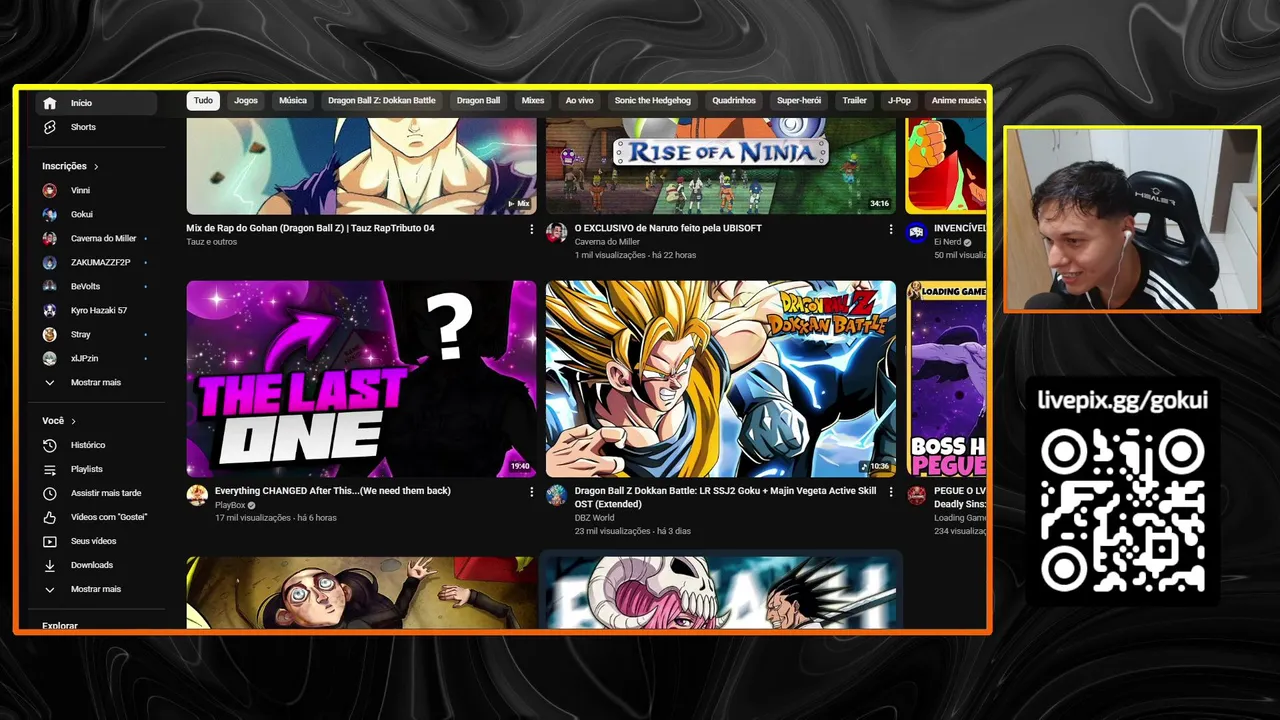
Task: Click Caverna do Miller avatar beside Naruto video title
Action: pyautogui.click(x=556, y=232)
